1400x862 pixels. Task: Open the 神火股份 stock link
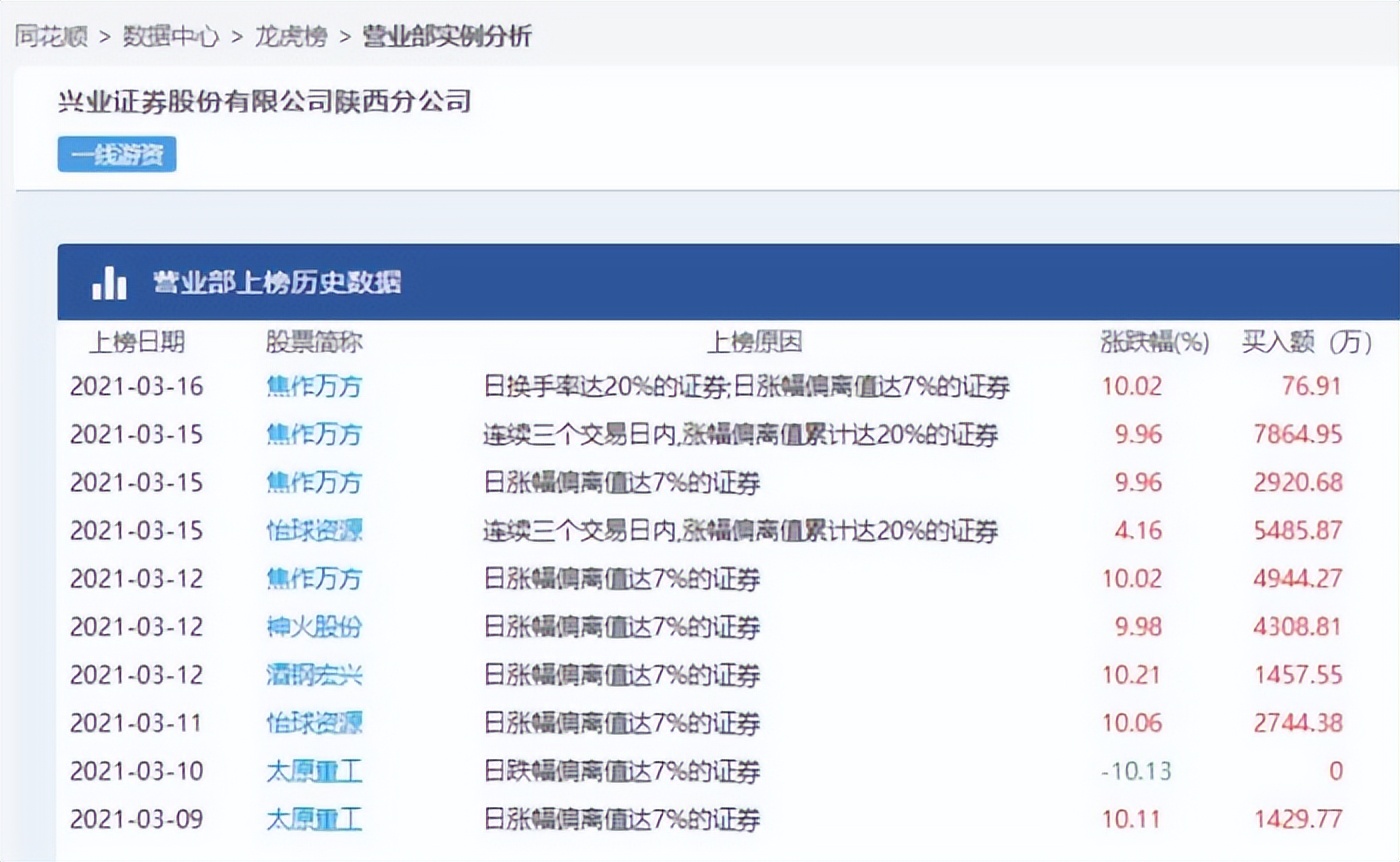pos(314,626)
